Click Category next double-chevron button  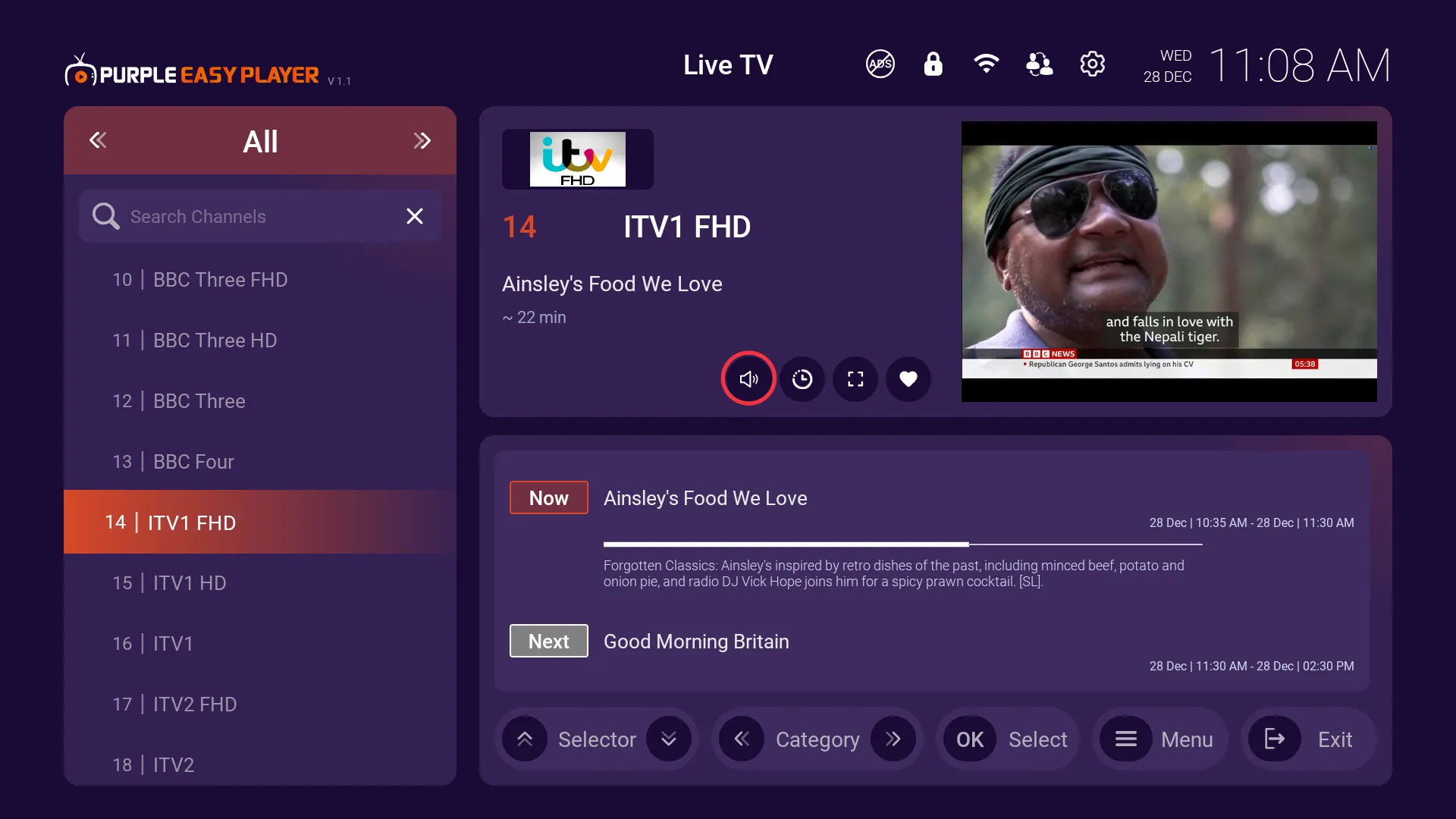(x=893, y=739)
